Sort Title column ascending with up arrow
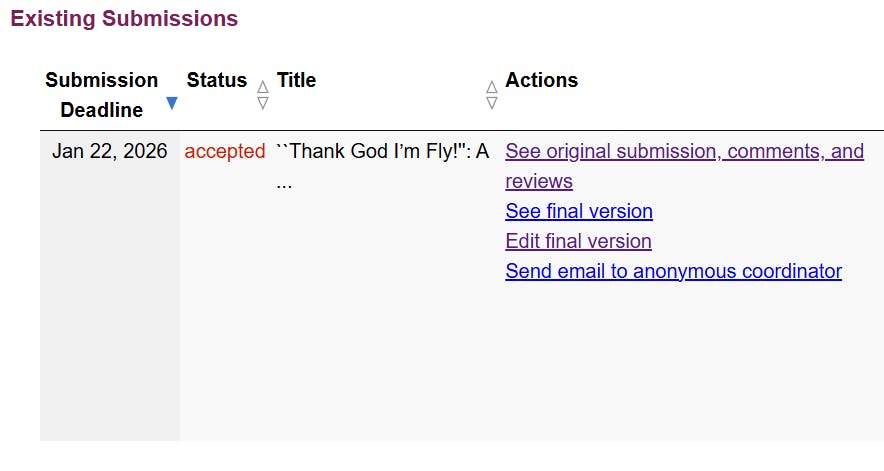This screenshot has width=884, height=471. coord(491,87)
